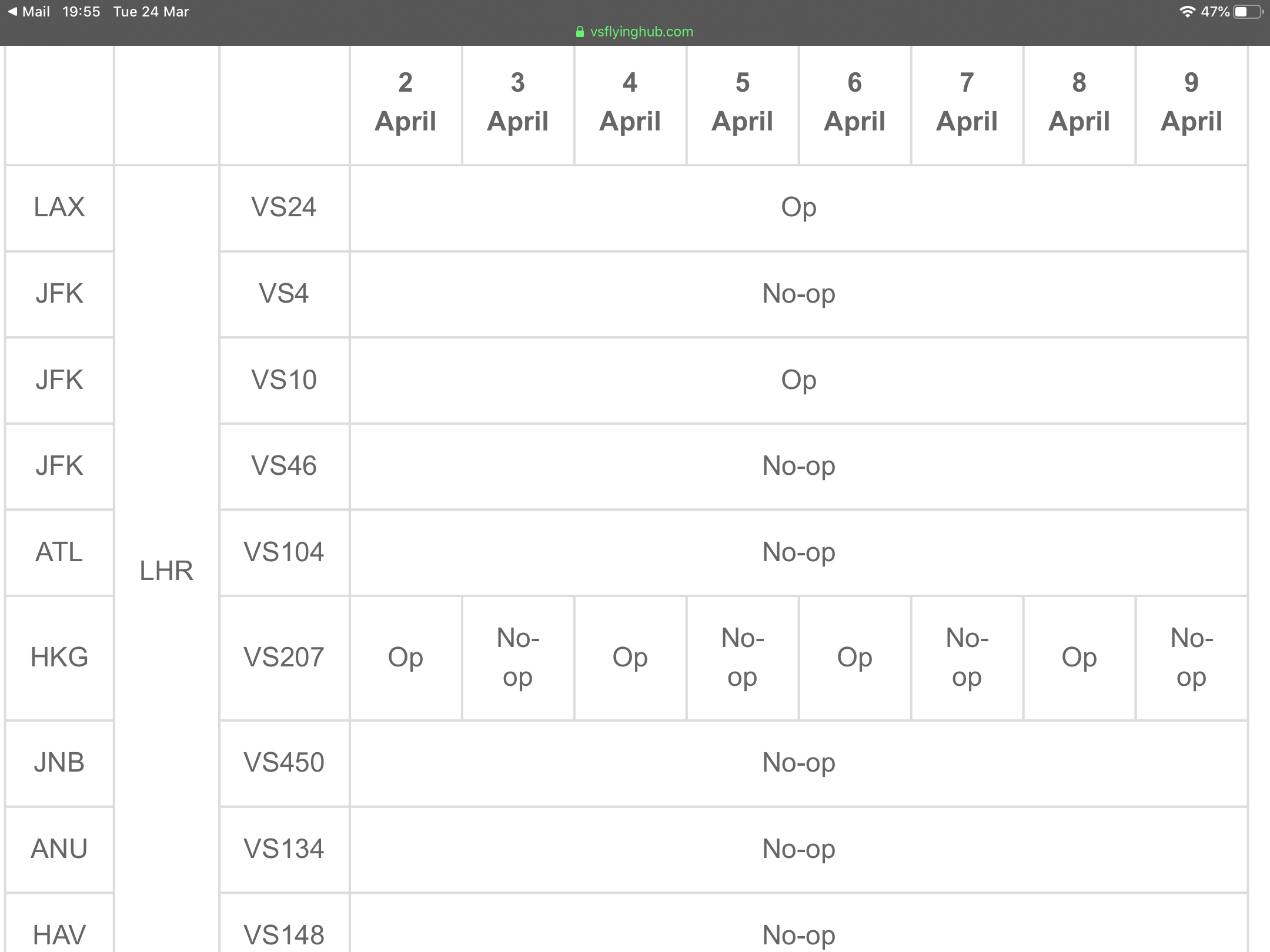Click the VS10 flight number cell

click(285, 380)
